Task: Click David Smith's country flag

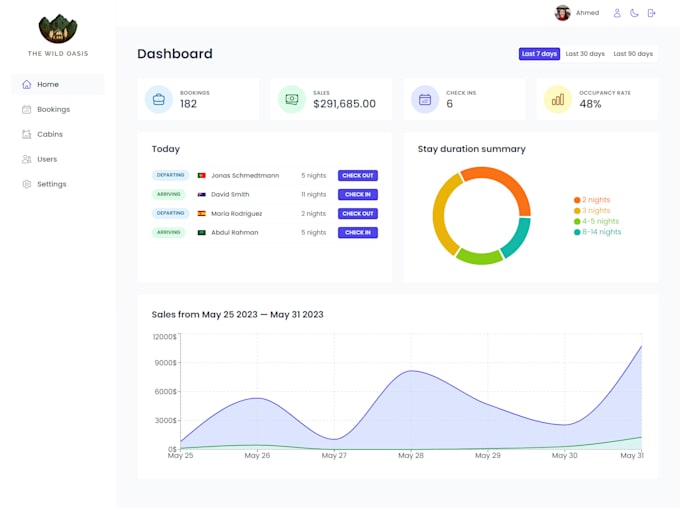Action: coord(202,195)
